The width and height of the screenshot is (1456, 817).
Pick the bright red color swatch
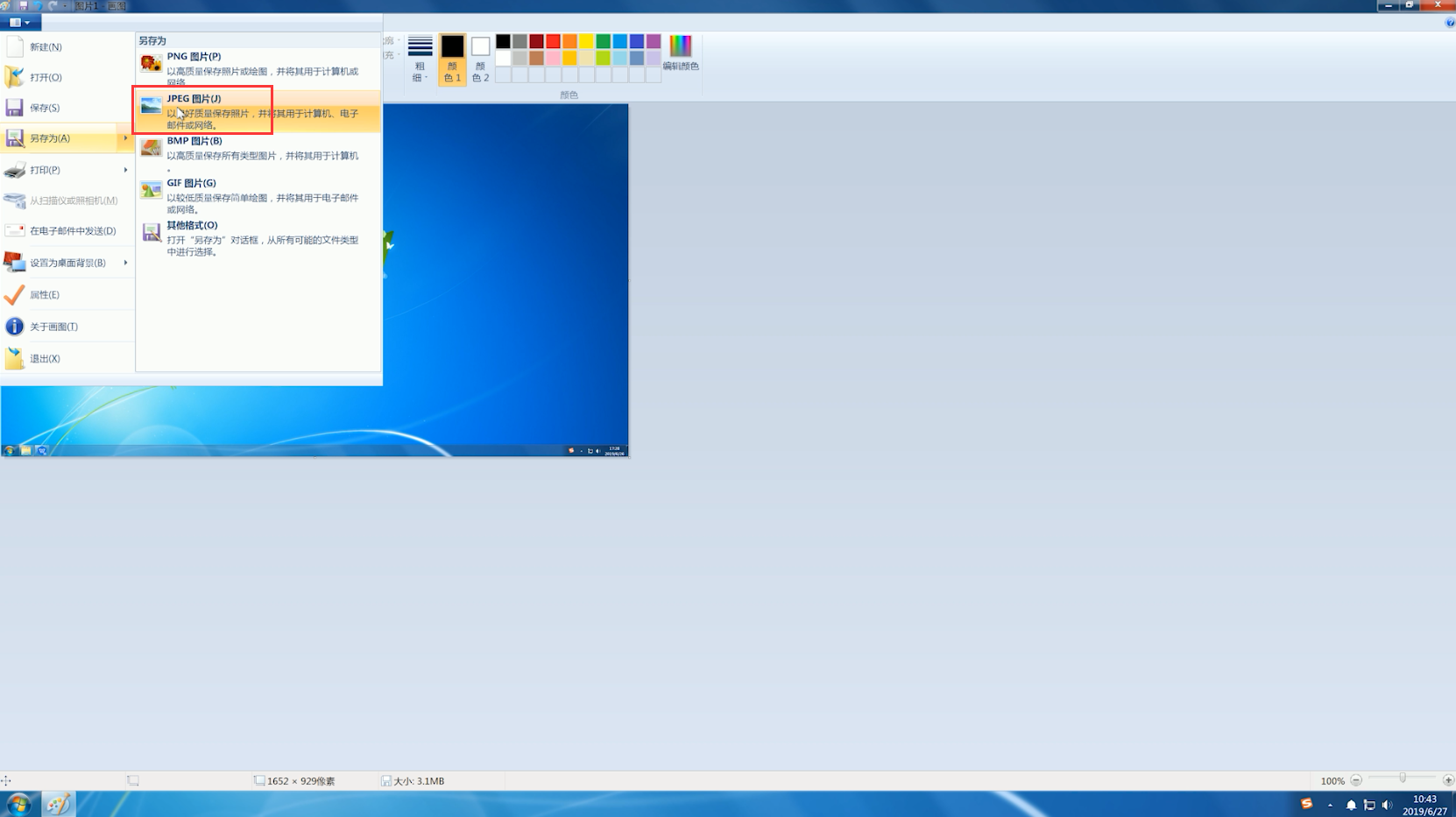(553, 41)
